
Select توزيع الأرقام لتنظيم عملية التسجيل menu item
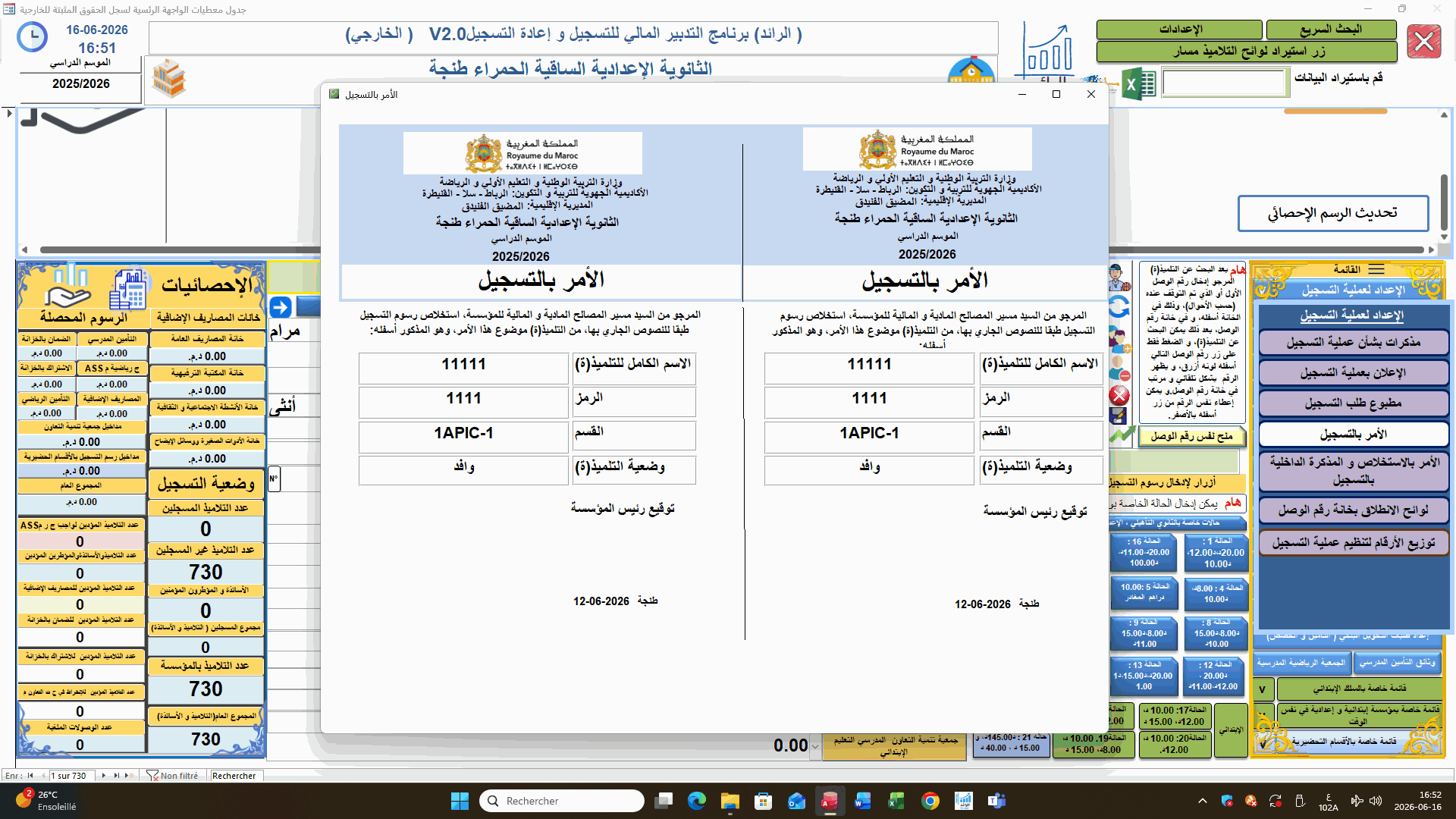pyautogui.click(x=1354, y=543)
